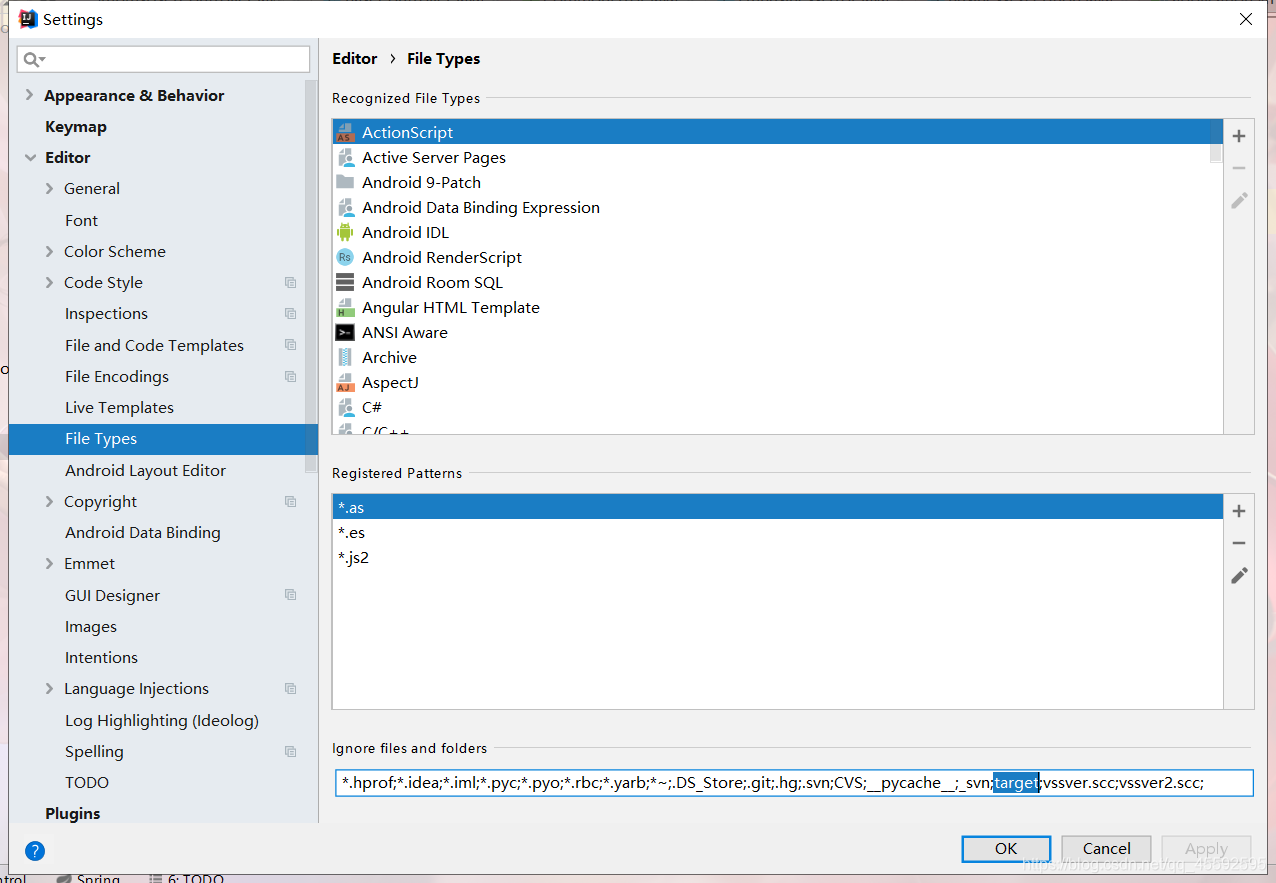Screen dimensions: 1276x883
Task: Open Keymap settings
Action: click(x=76, y=127)
